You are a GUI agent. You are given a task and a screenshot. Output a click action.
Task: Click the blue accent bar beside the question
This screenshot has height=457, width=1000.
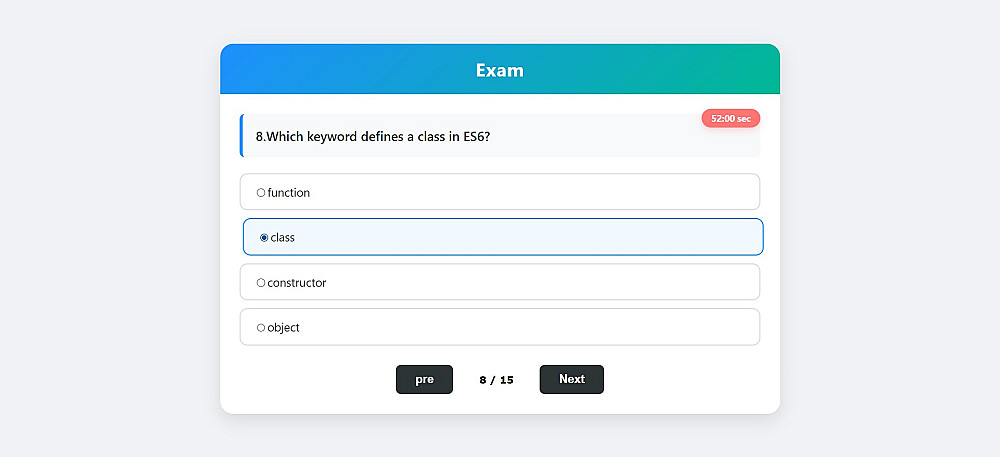(x=242, y=136)
